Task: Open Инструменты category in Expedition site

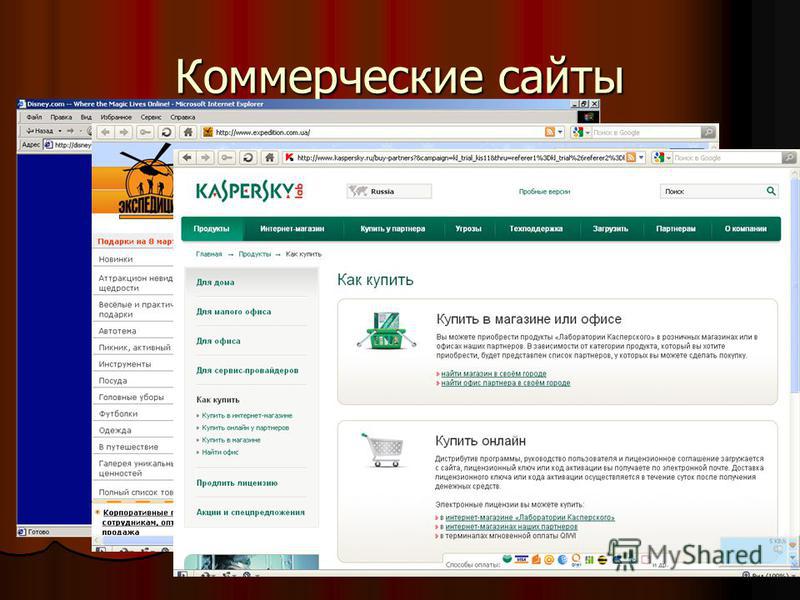Action: pos(125,364)
